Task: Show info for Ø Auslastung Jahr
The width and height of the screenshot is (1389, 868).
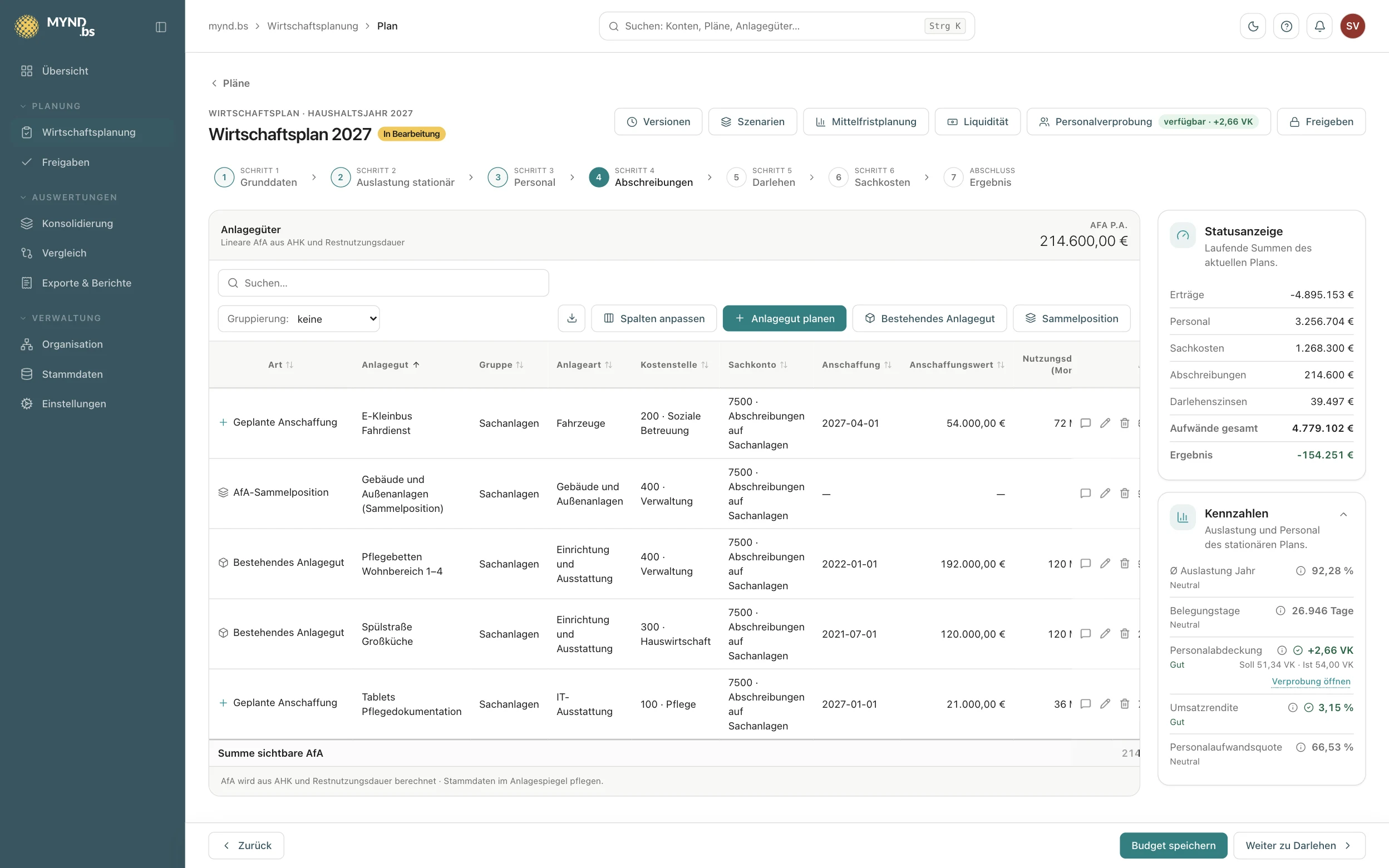Action: pyautogui.click(x=1301, y=571)
